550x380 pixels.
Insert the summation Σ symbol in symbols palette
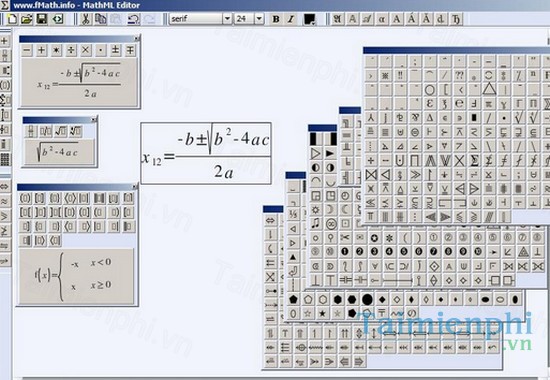click(474, 161)
